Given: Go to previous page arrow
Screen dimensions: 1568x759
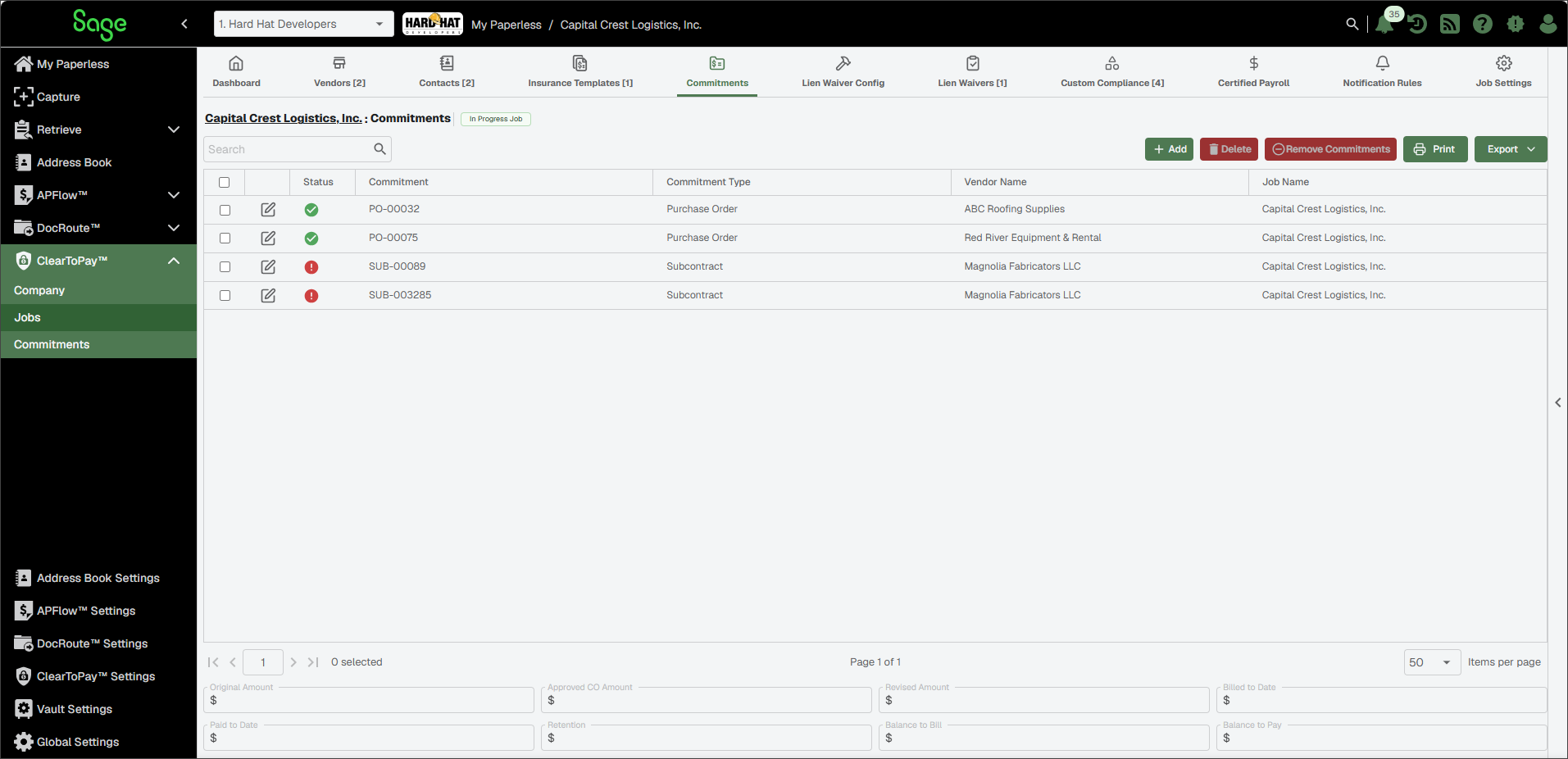Looking at the screenshot, I should (233, 662).
